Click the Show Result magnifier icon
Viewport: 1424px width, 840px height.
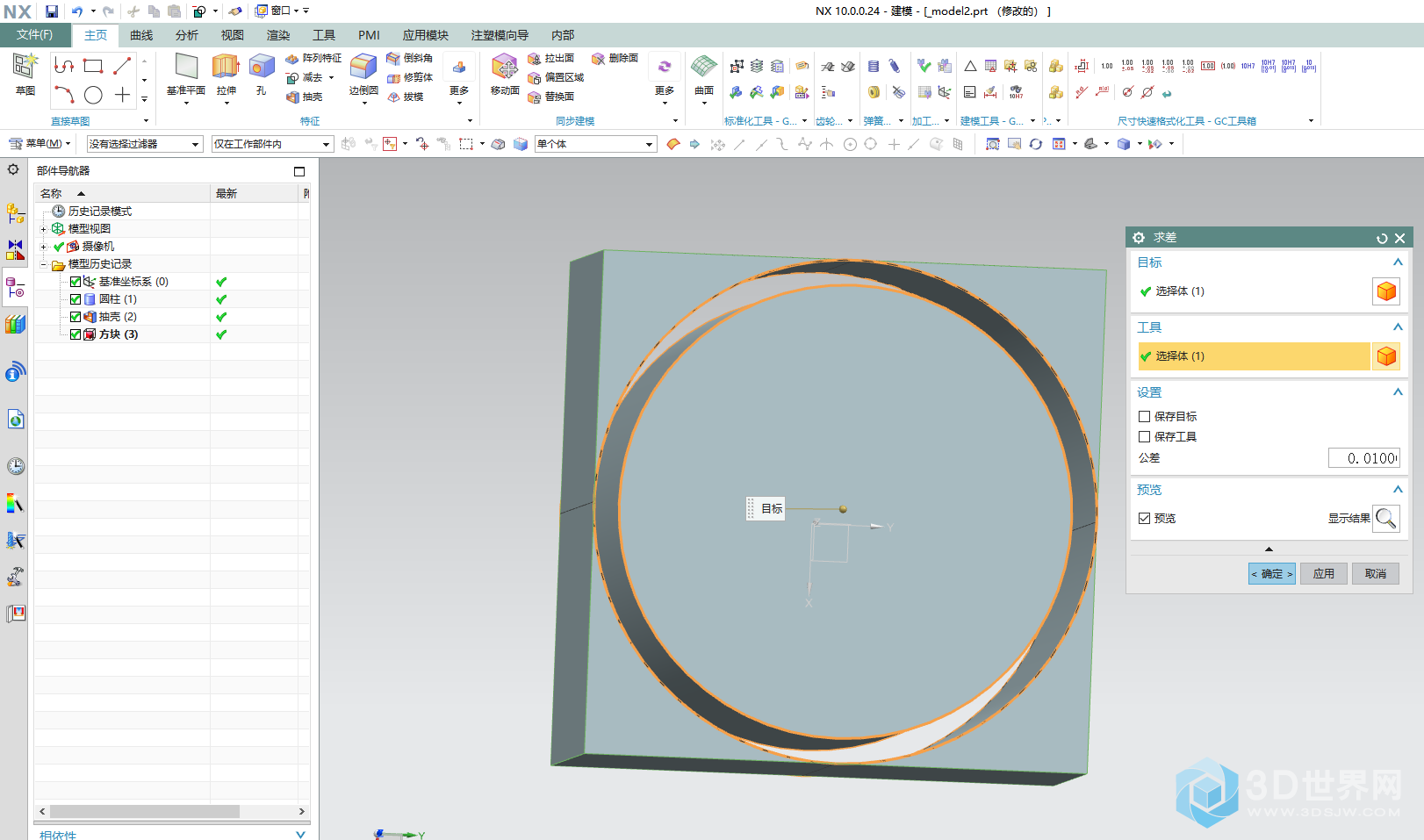[x=1386, y=518]
